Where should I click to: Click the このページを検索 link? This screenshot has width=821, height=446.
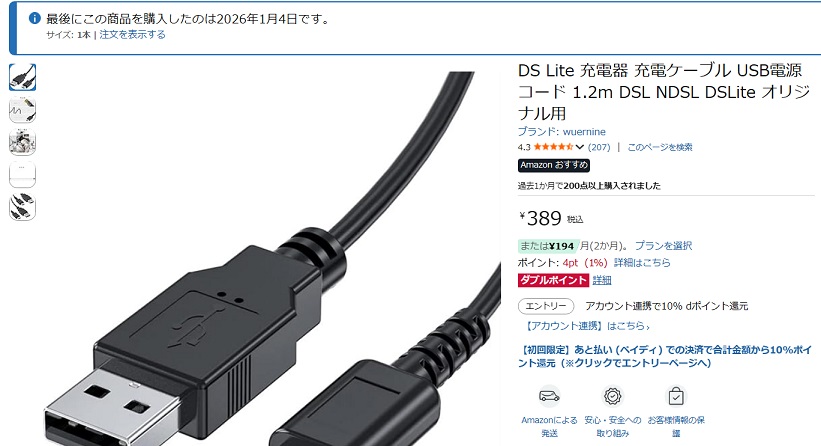[660, 148]
